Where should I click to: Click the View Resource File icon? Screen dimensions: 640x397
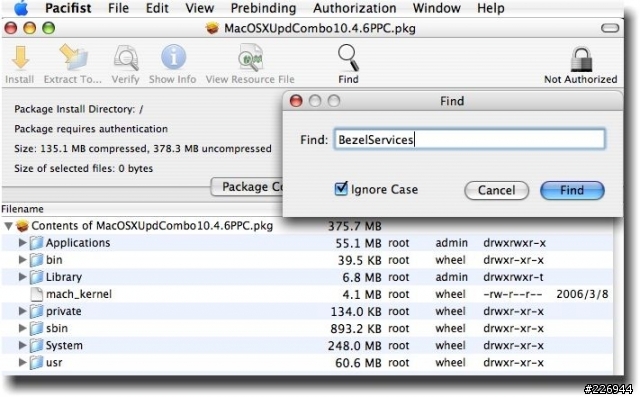coord(250,58)
